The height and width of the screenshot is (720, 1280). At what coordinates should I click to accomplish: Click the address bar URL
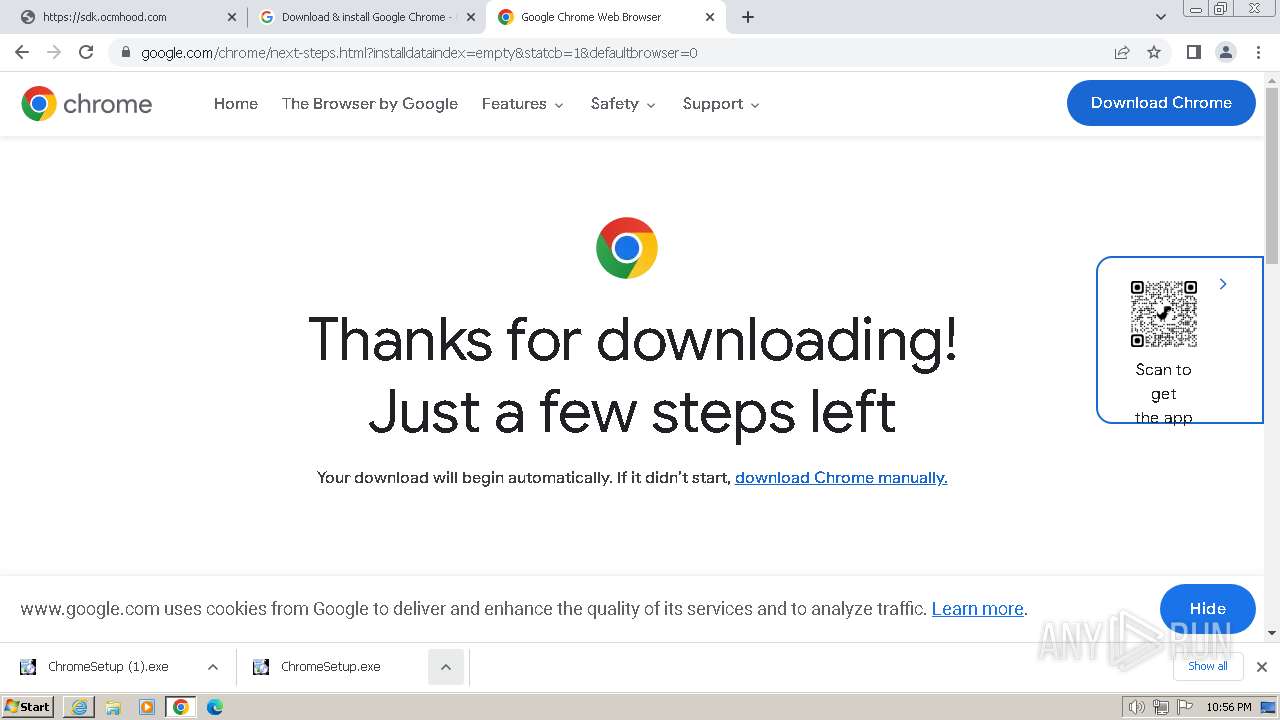[x=419, y=53]
